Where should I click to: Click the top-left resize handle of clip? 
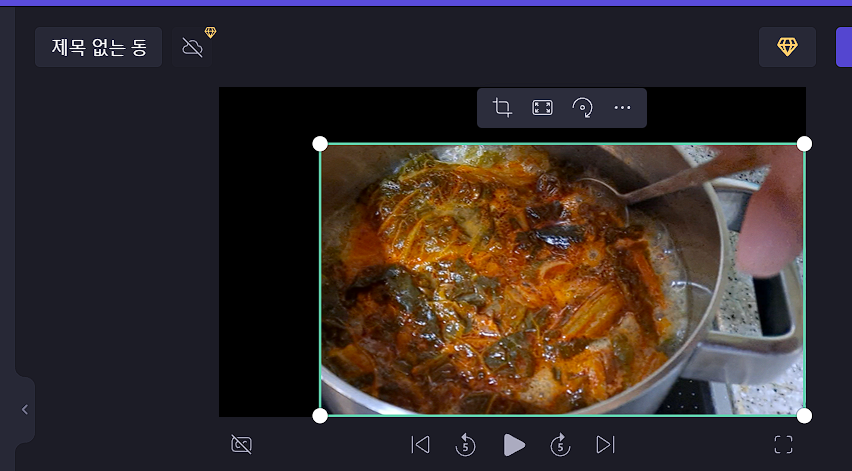tap(320, 144)
